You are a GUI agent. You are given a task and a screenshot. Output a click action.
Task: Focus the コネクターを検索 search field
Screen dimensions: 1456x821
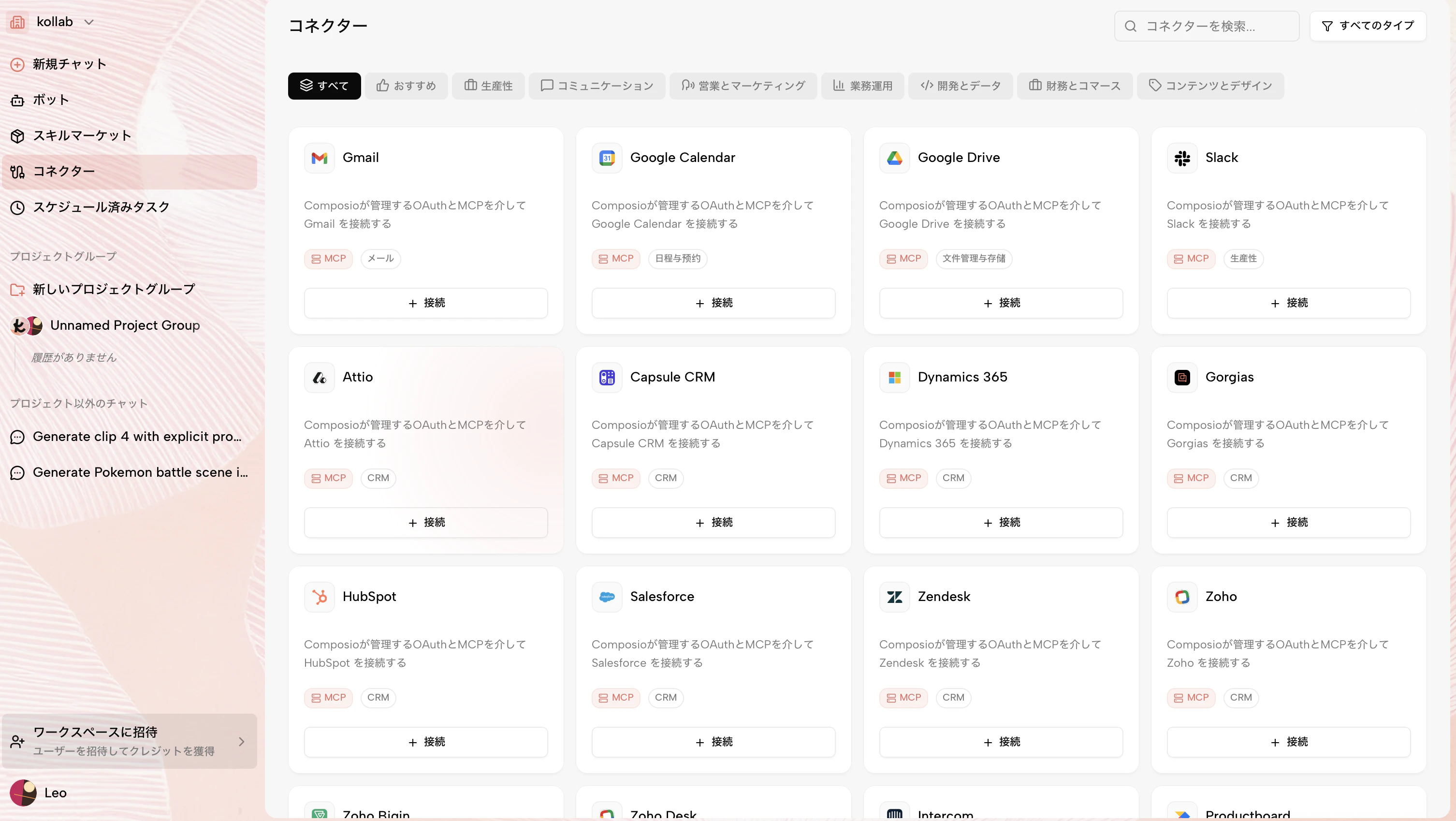click(x=1207, y=26)
